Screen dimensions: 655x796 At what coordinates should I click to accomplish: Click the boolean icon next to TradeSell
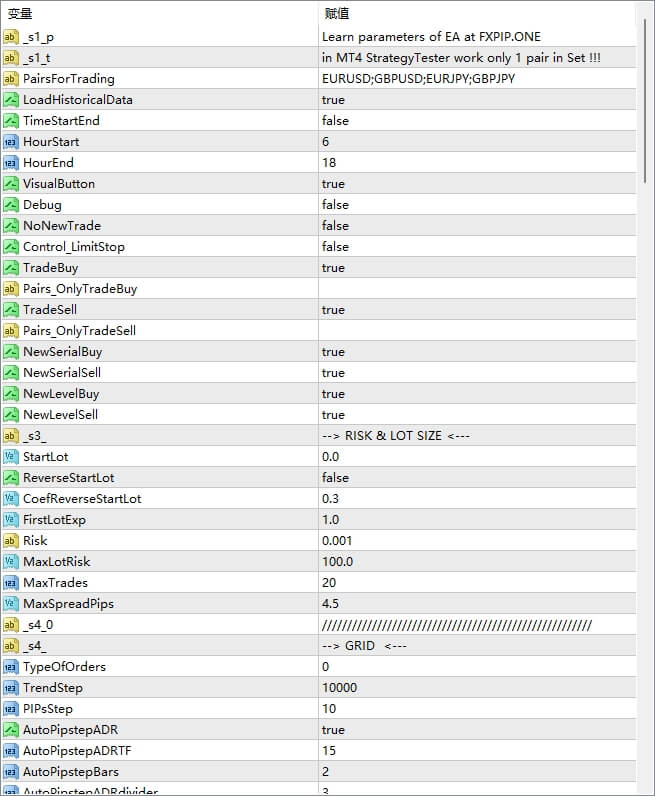pos(11,310)
